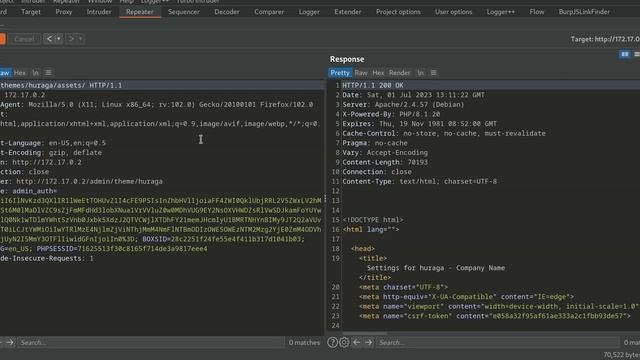Open the Project options tab
The width and height of the screenshot is (640, 360).
(x=398, y=12)
